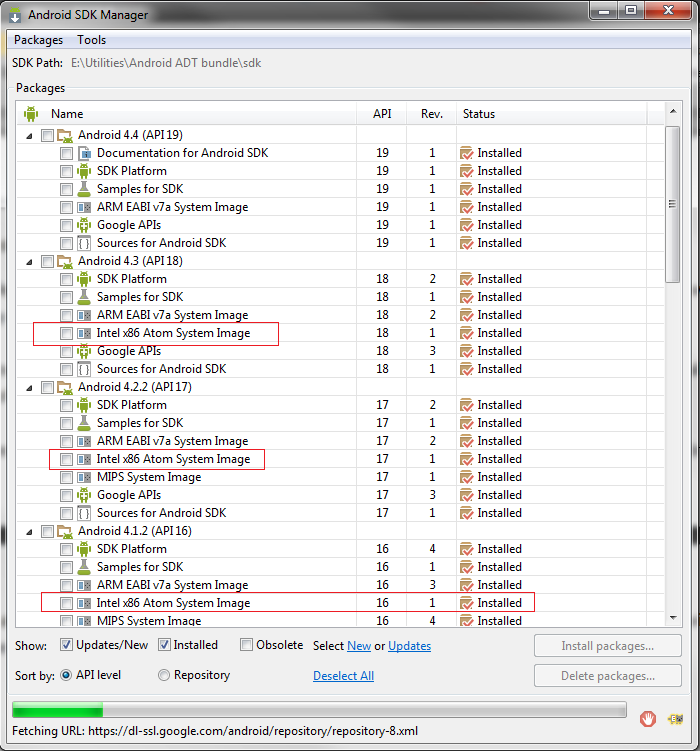Click the SDK Path text field
The height and width of the screenshot is (751, 700).
click(166, 63)
